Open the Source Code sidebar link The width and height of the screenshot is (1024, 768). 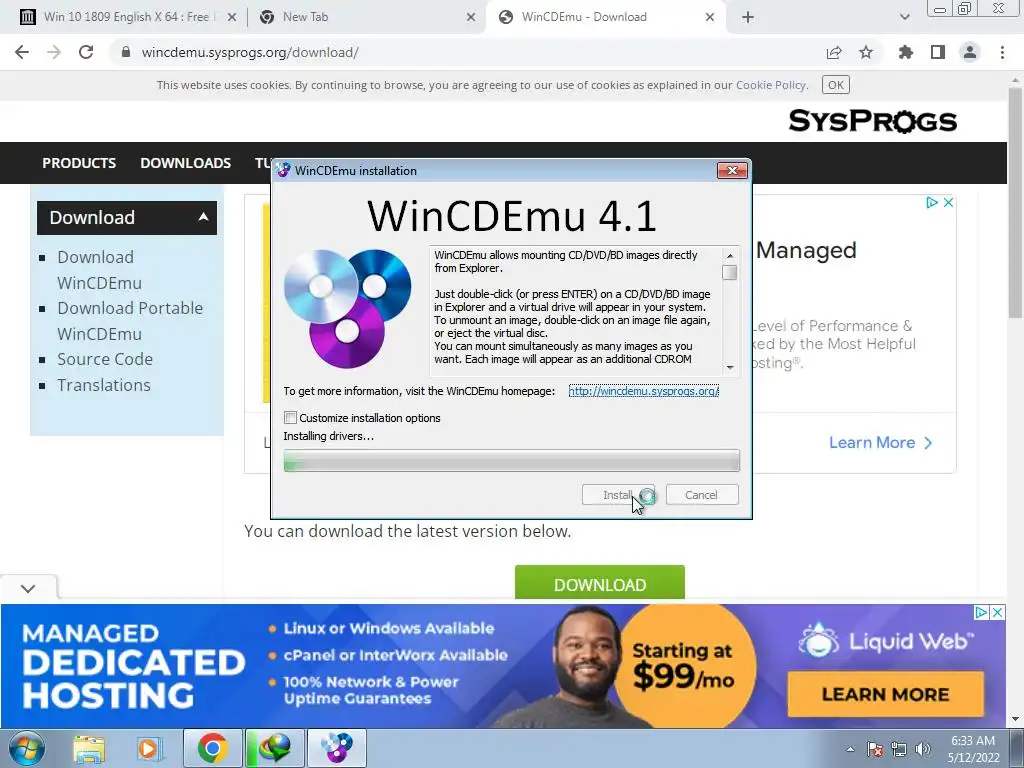(x=105, y=359)
